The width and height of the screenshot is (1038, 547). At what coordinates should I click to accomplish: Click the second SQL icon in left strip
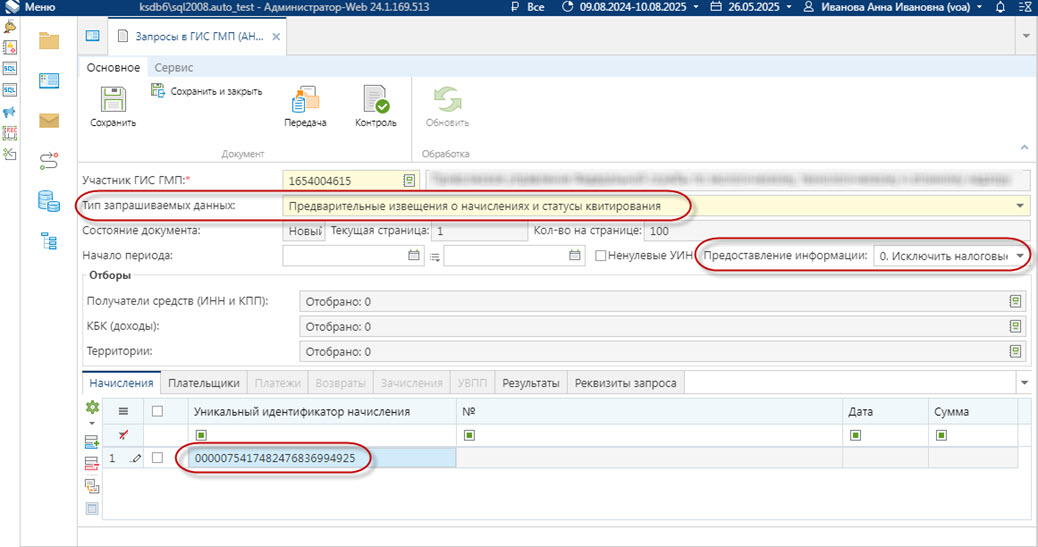coord(10,90)
